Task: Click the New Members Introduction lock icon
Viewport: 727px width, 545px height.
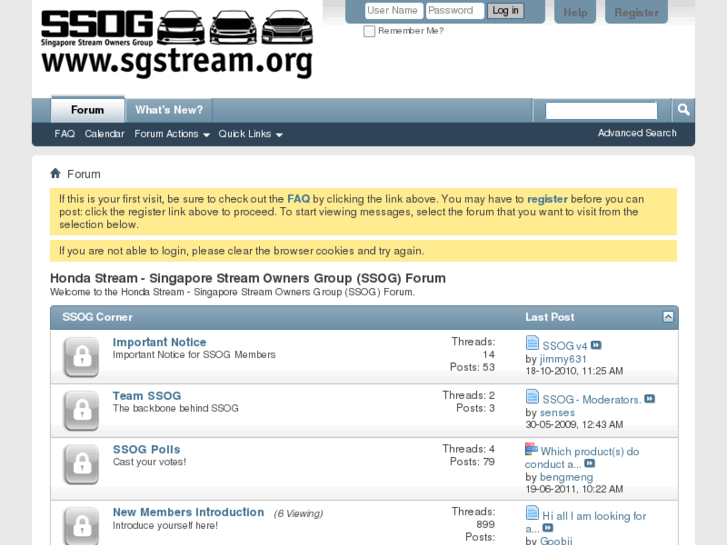Action: (82, 526)
